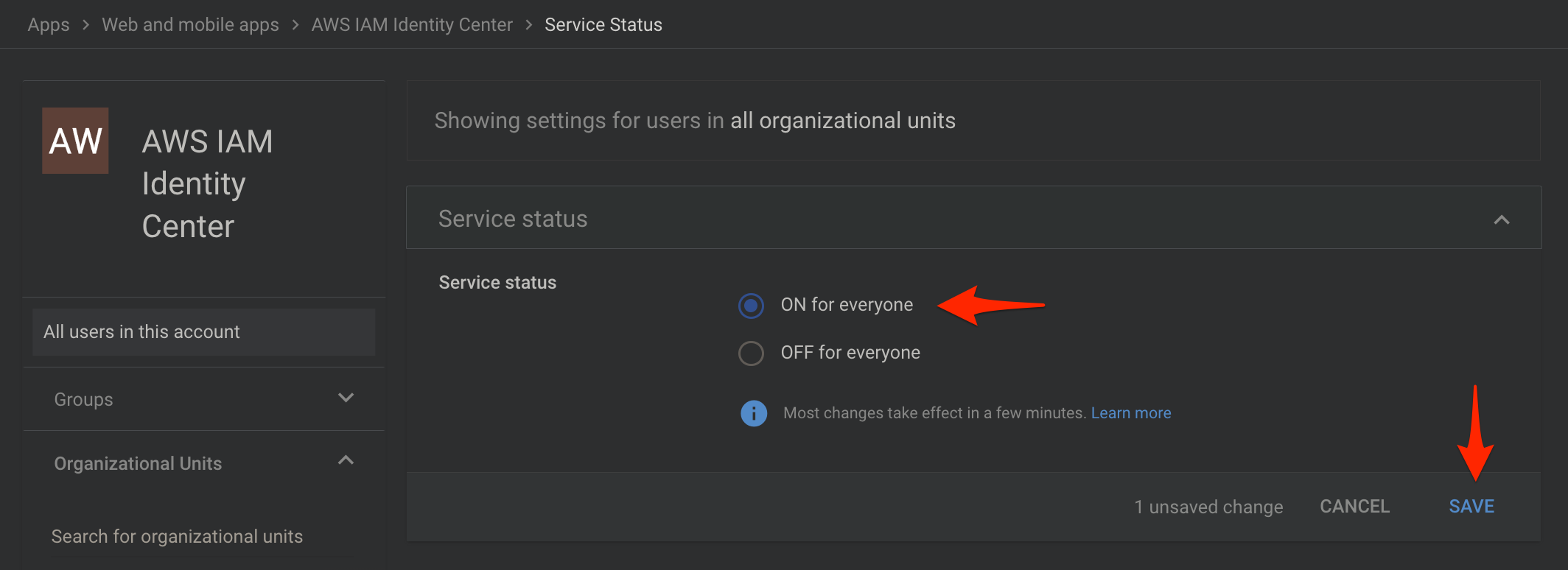Click the Service status panel header
Viewport: 1568px width, 570px height.
[973, 218]
